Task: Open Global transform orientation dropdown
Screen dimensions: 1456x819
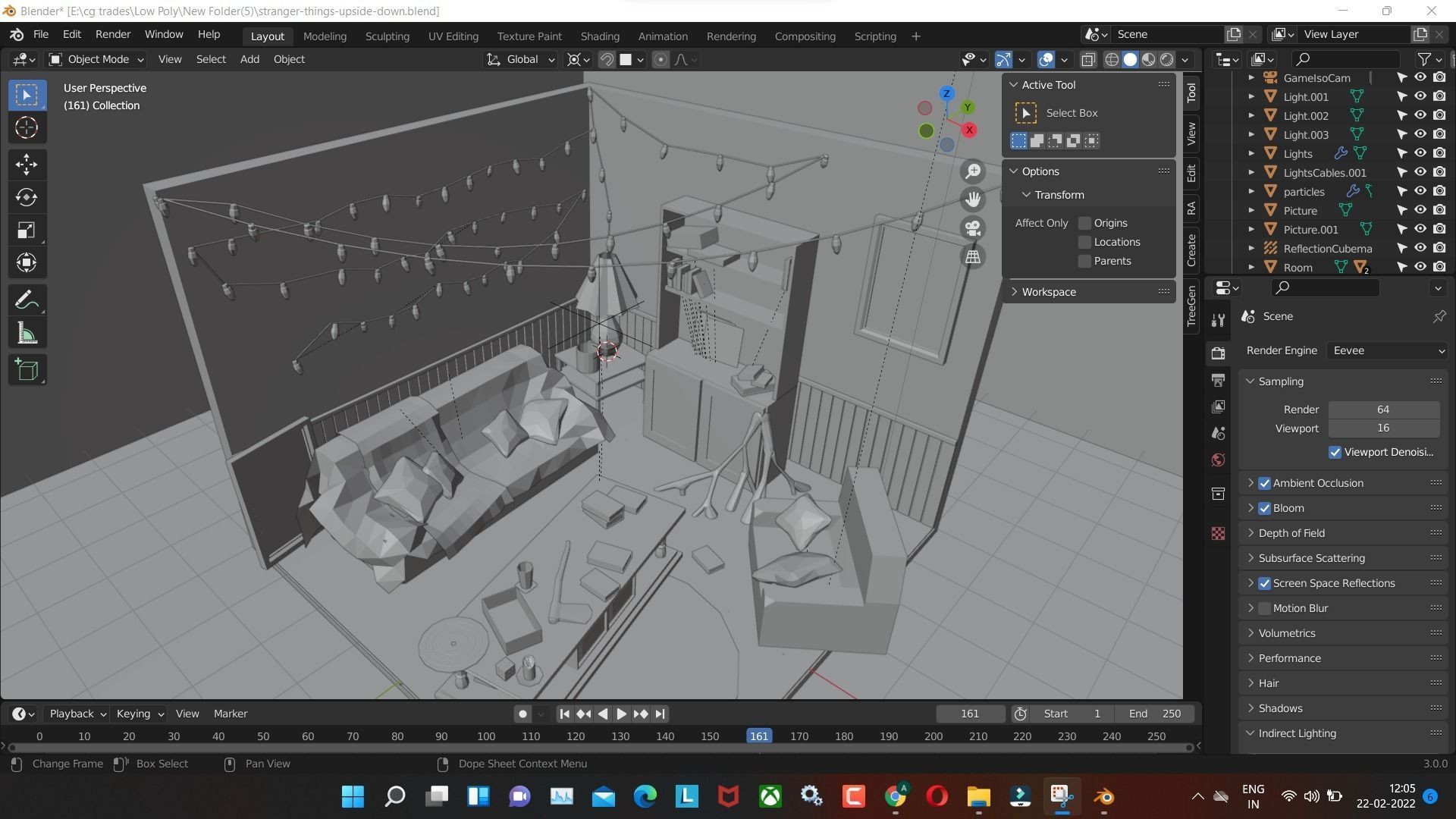Action: [x=521, y=59]
